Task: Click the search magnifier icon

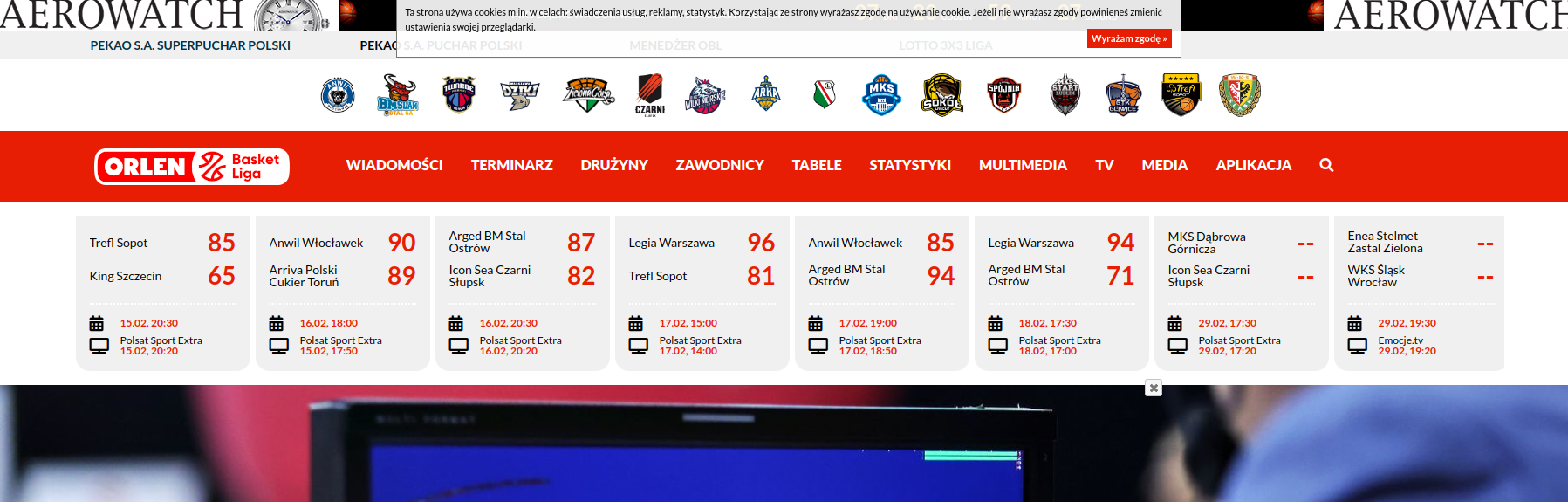Action: (x=1326, y=165)
